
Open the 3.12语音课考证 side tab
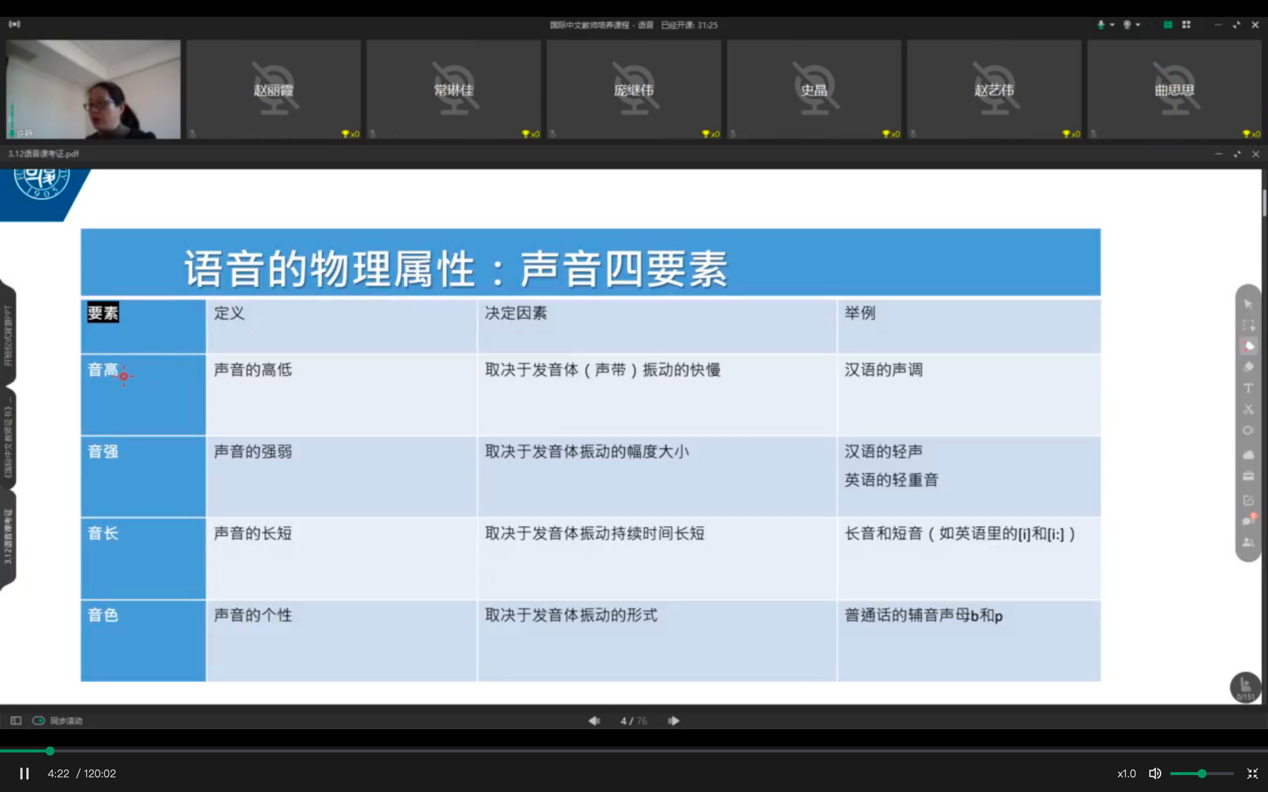pos(8,537)
